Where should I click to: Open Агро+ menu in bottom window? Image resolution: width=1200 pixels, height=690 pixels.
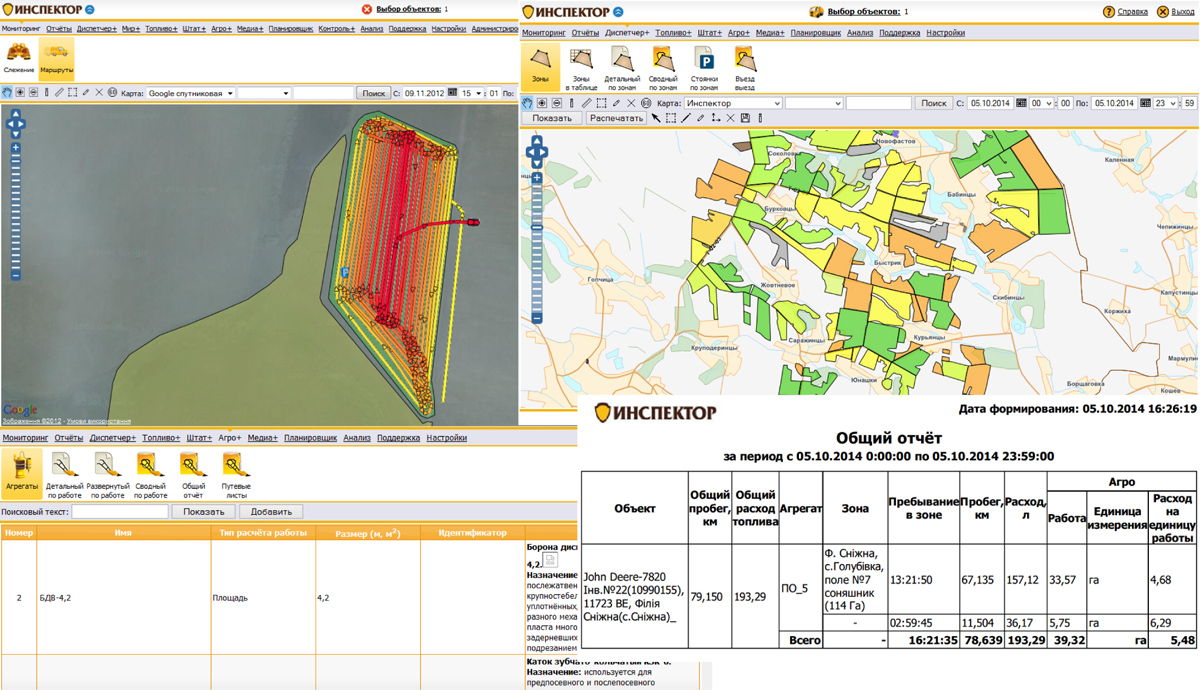pyautogui.click(x=230, y=438)
